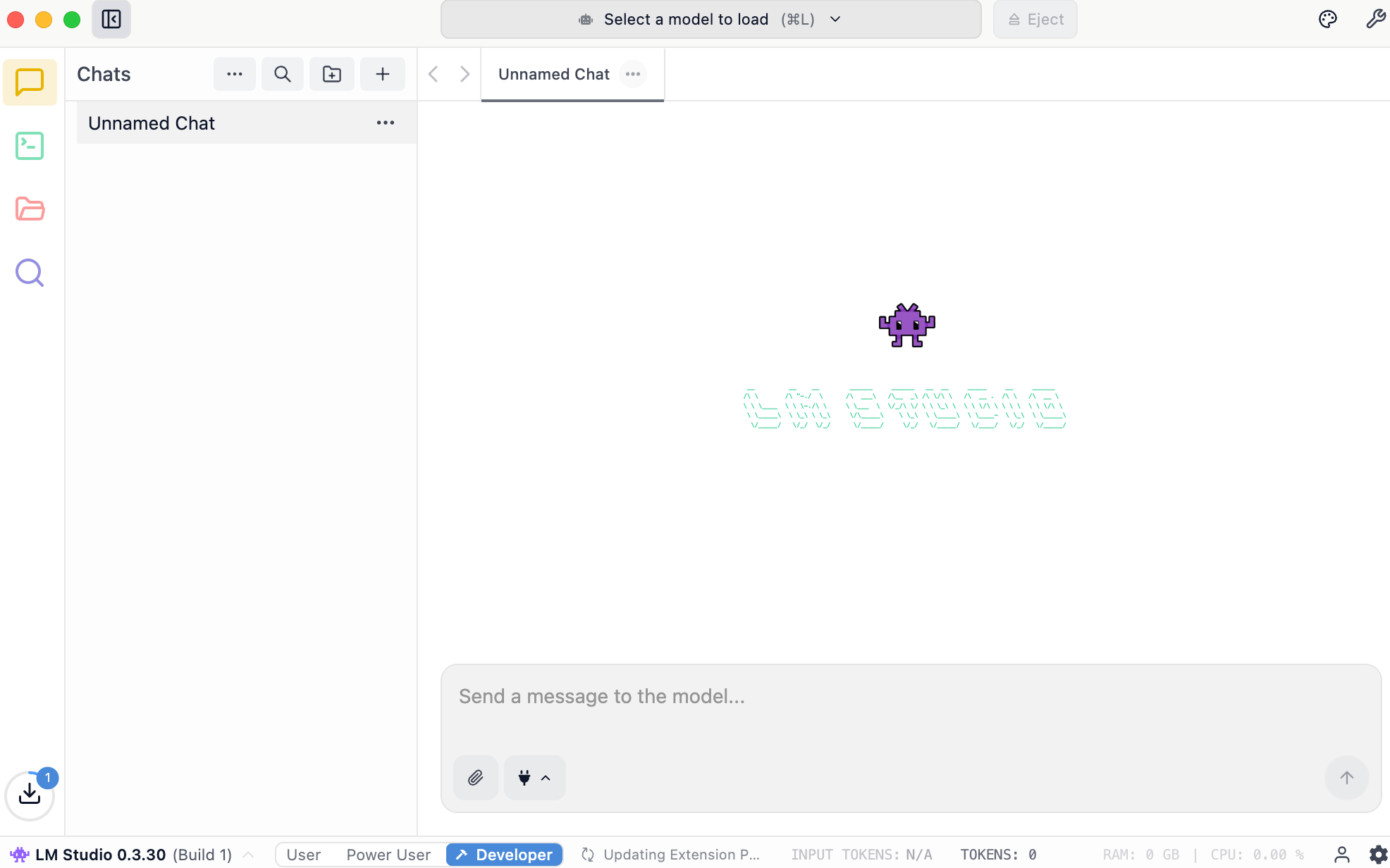Open Unnamed Chat tab options
Screen dimensions: 1390x868
coord(633,74)
